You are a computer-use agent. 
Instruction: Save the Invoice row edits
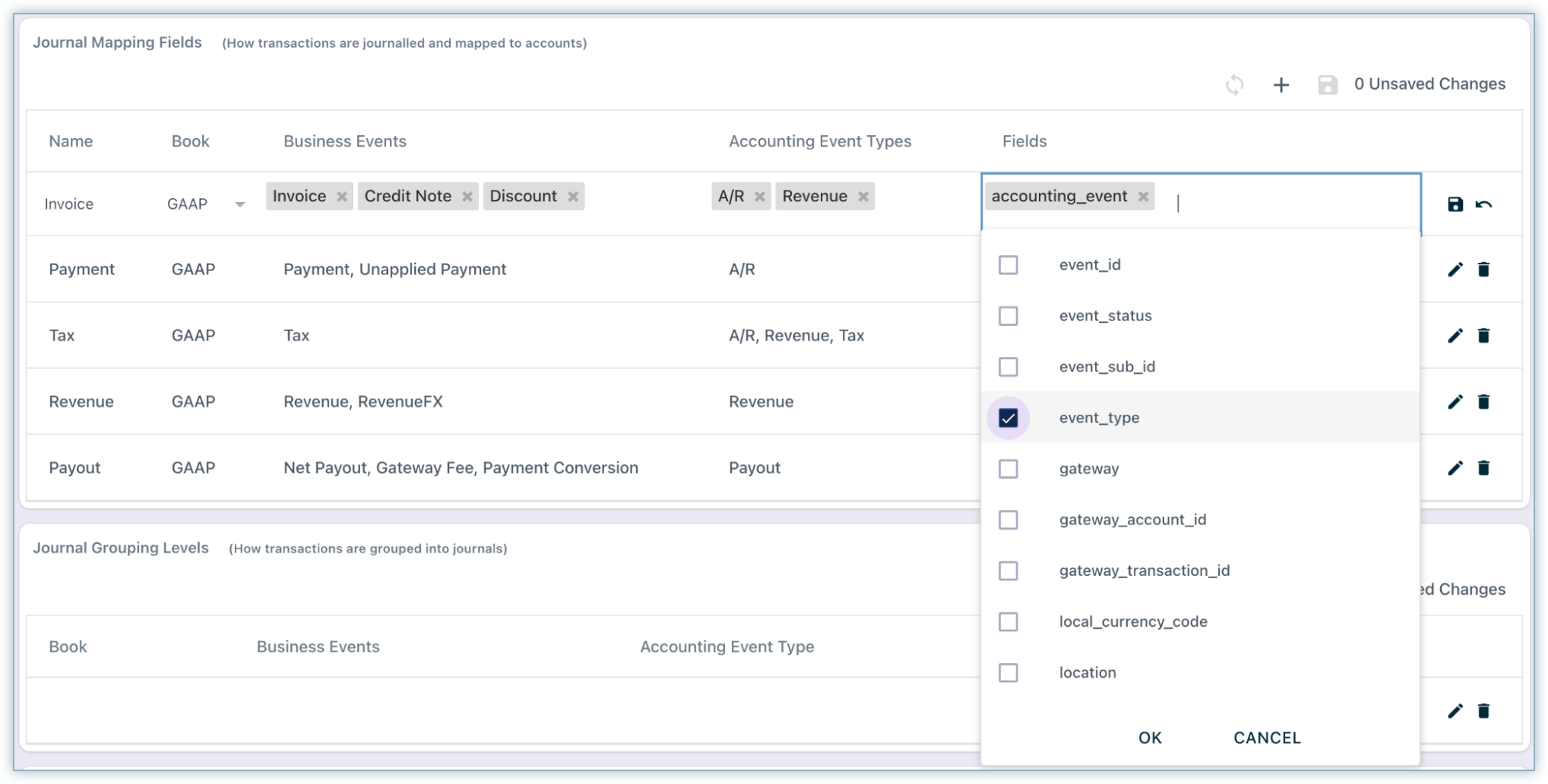1455,204
